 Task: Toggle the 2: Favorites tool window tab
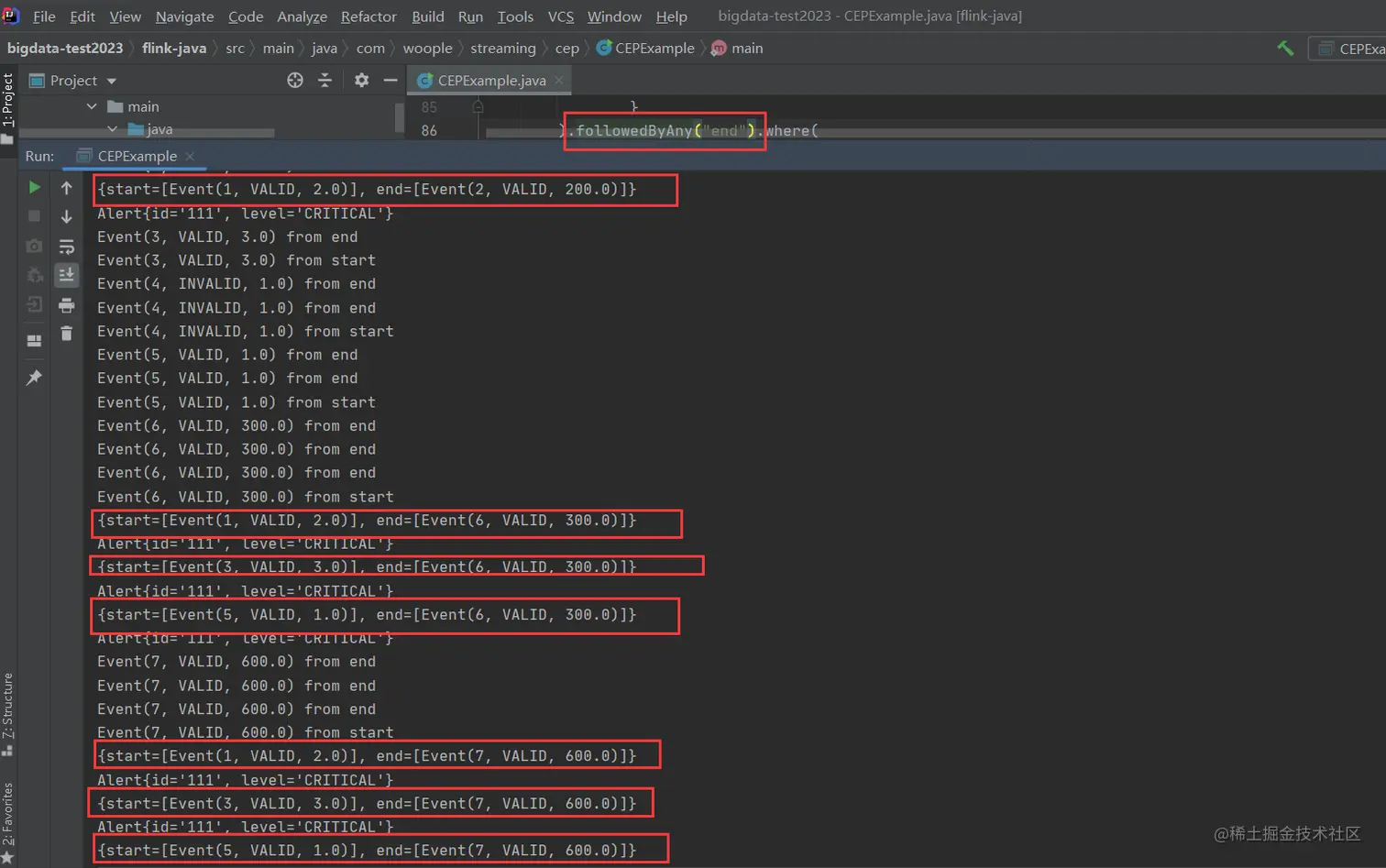(x=8, y=823)
